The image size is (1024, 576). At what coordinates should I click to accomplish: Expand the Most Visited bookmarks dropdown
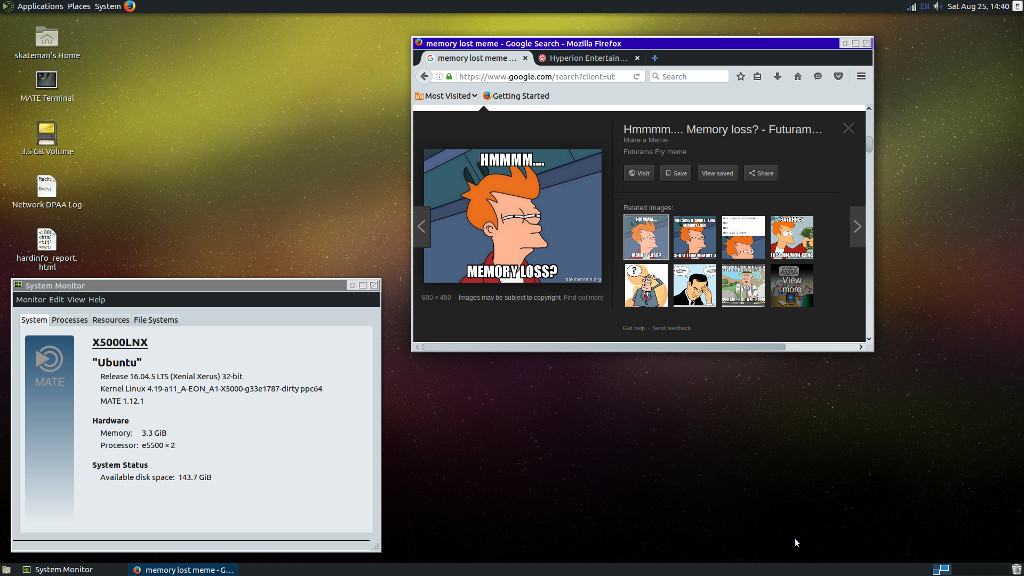point(446,96)
